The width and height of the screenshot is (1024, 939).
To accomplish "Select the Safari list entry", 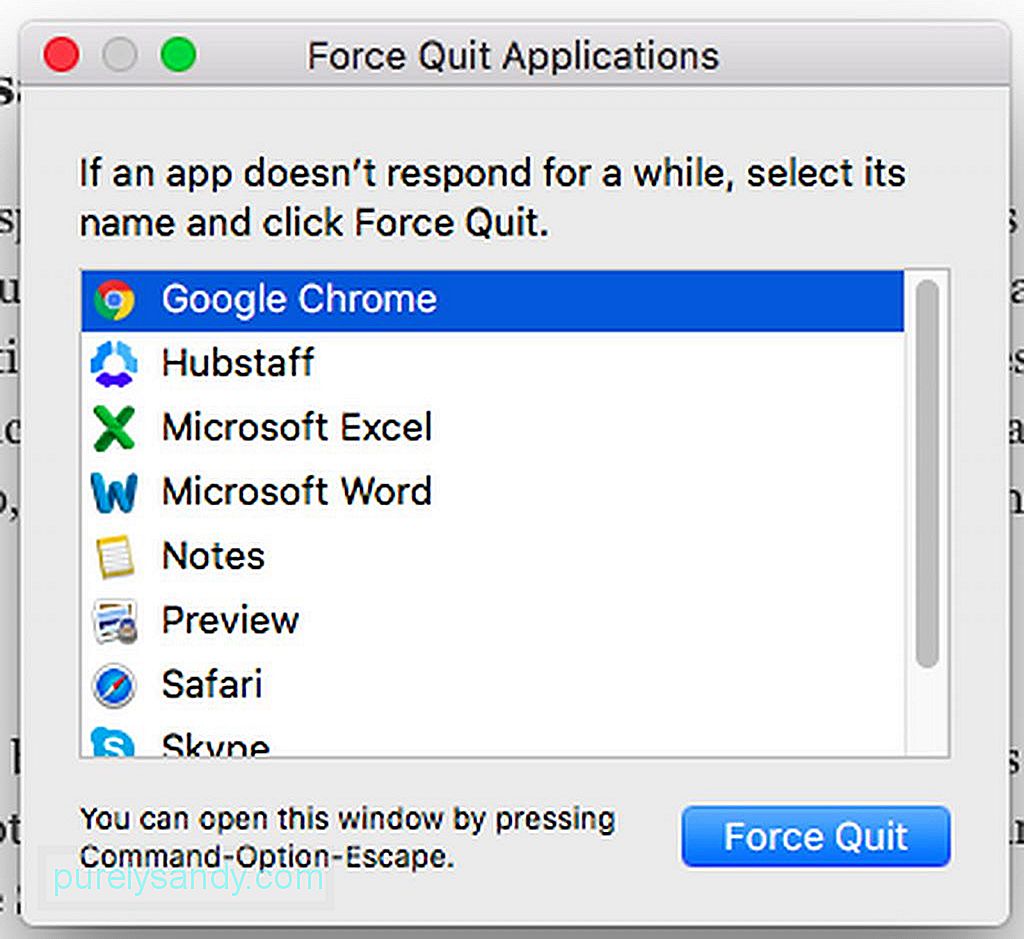I will point(493,685).
